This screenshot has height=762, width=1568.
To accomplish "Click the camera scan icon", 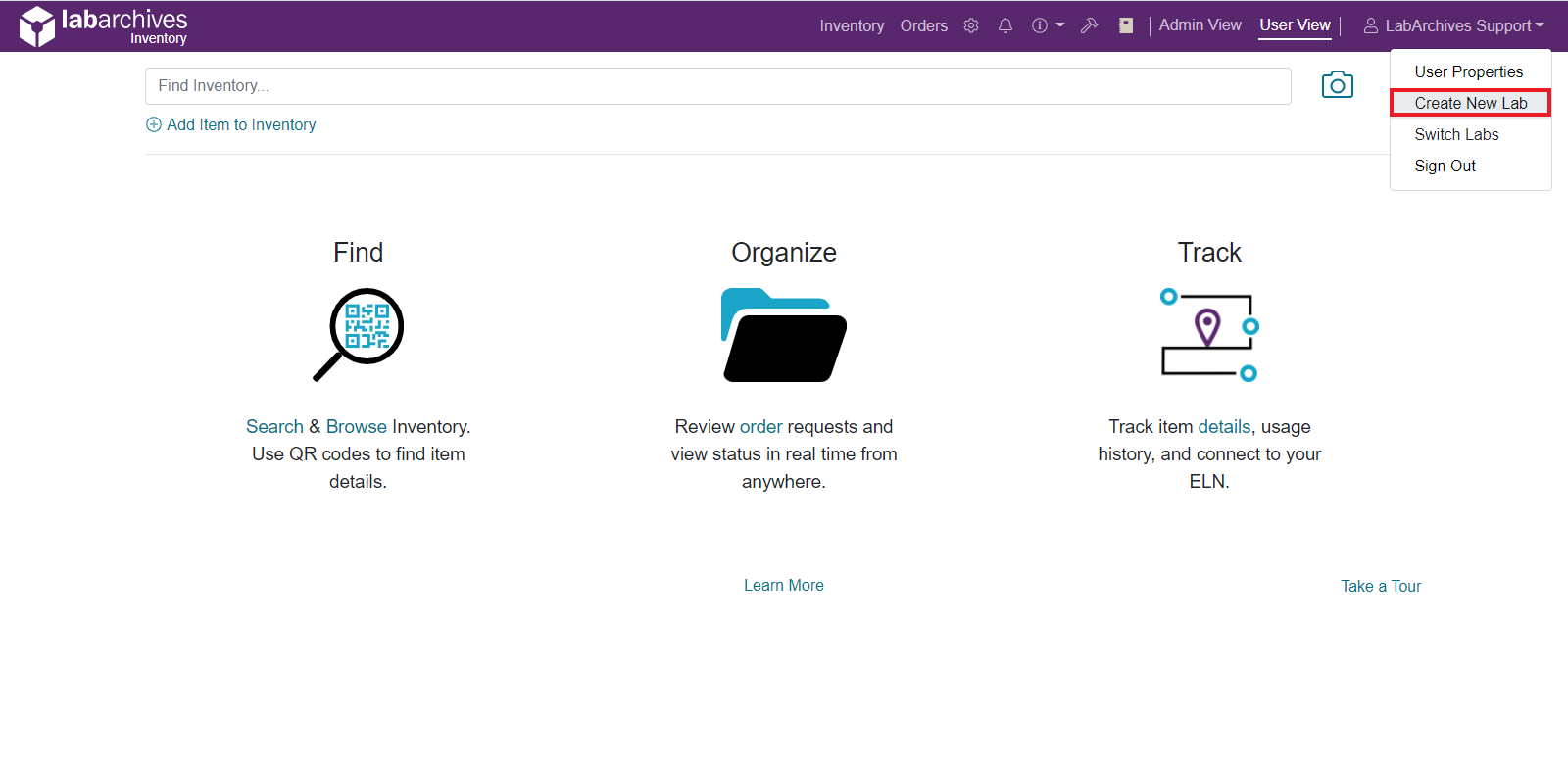I will pyautogui.click(x=1337, y=85).
